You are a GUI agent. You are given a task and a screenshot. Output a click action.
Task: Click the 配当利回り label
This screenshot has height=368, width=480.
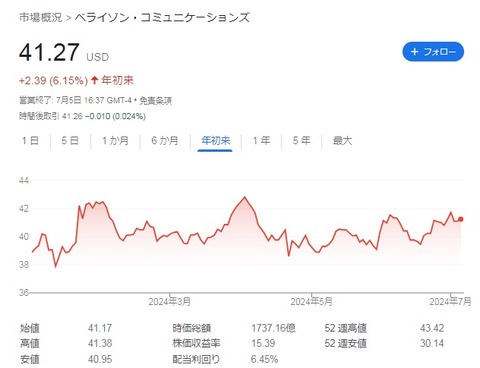(x=196, y=359)
